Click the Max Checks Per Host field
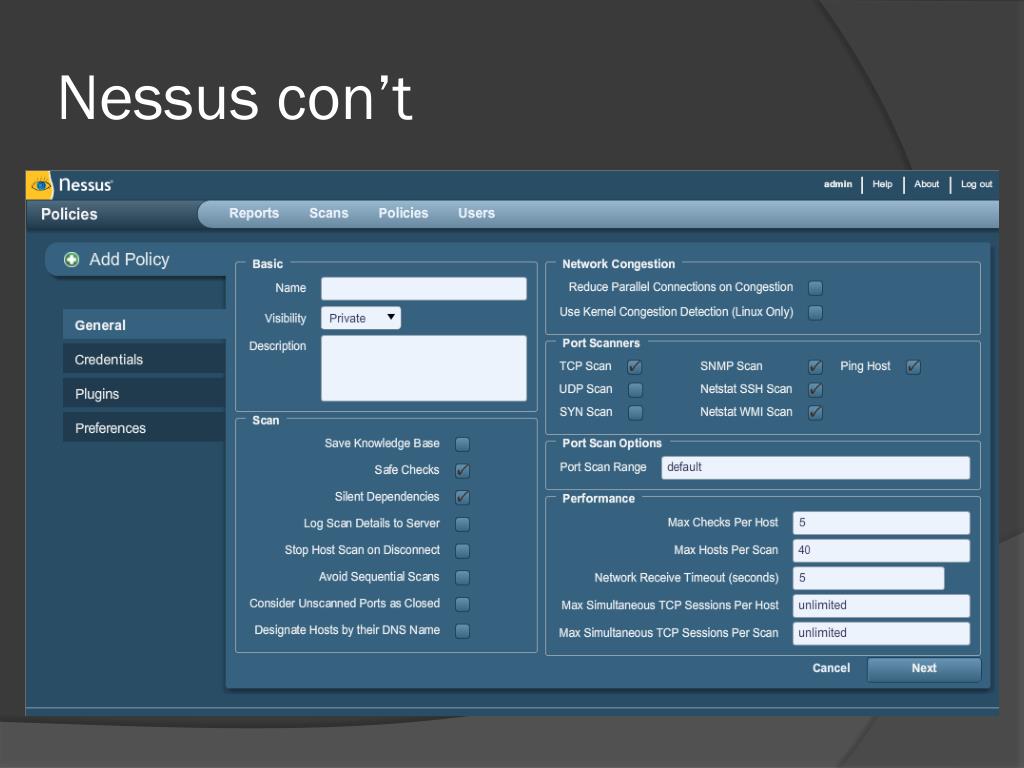The width and height of the screenshot is (1024, 768). [x=881, y=523]
